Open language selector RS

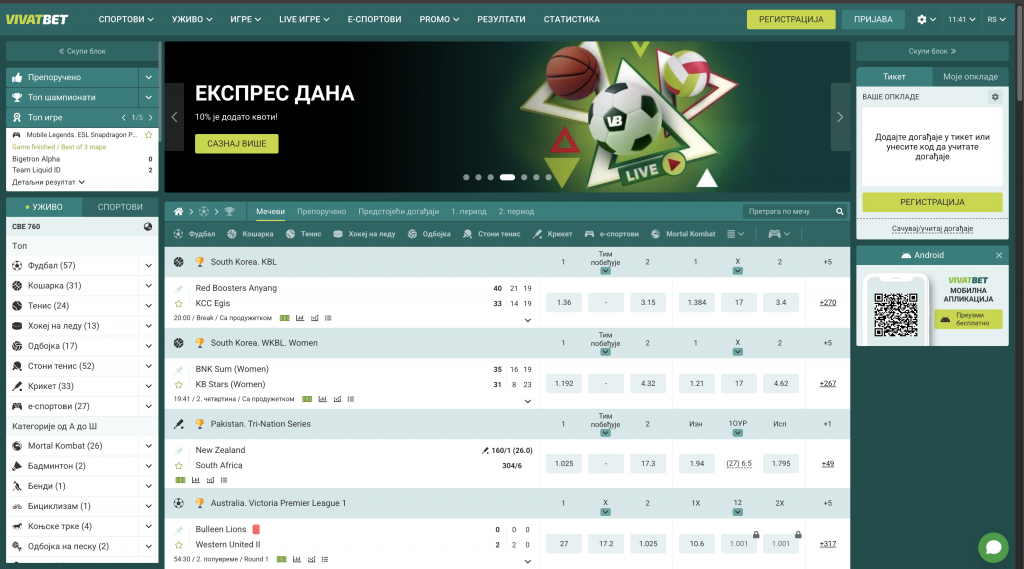click(996, 20)
